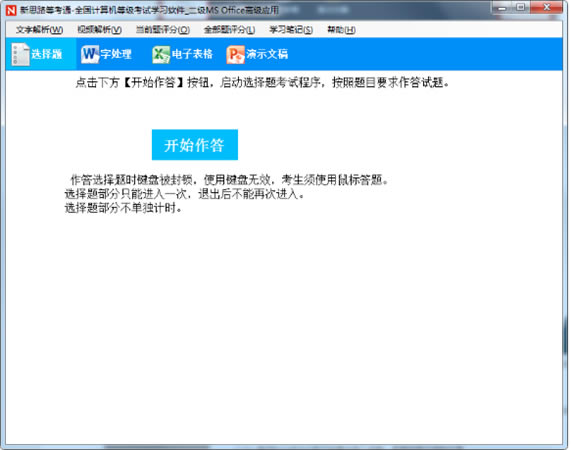The height and width of the screenshot is (450, 571).
Task: Open the 帮助(H) menu
Action: coord(341,29)
